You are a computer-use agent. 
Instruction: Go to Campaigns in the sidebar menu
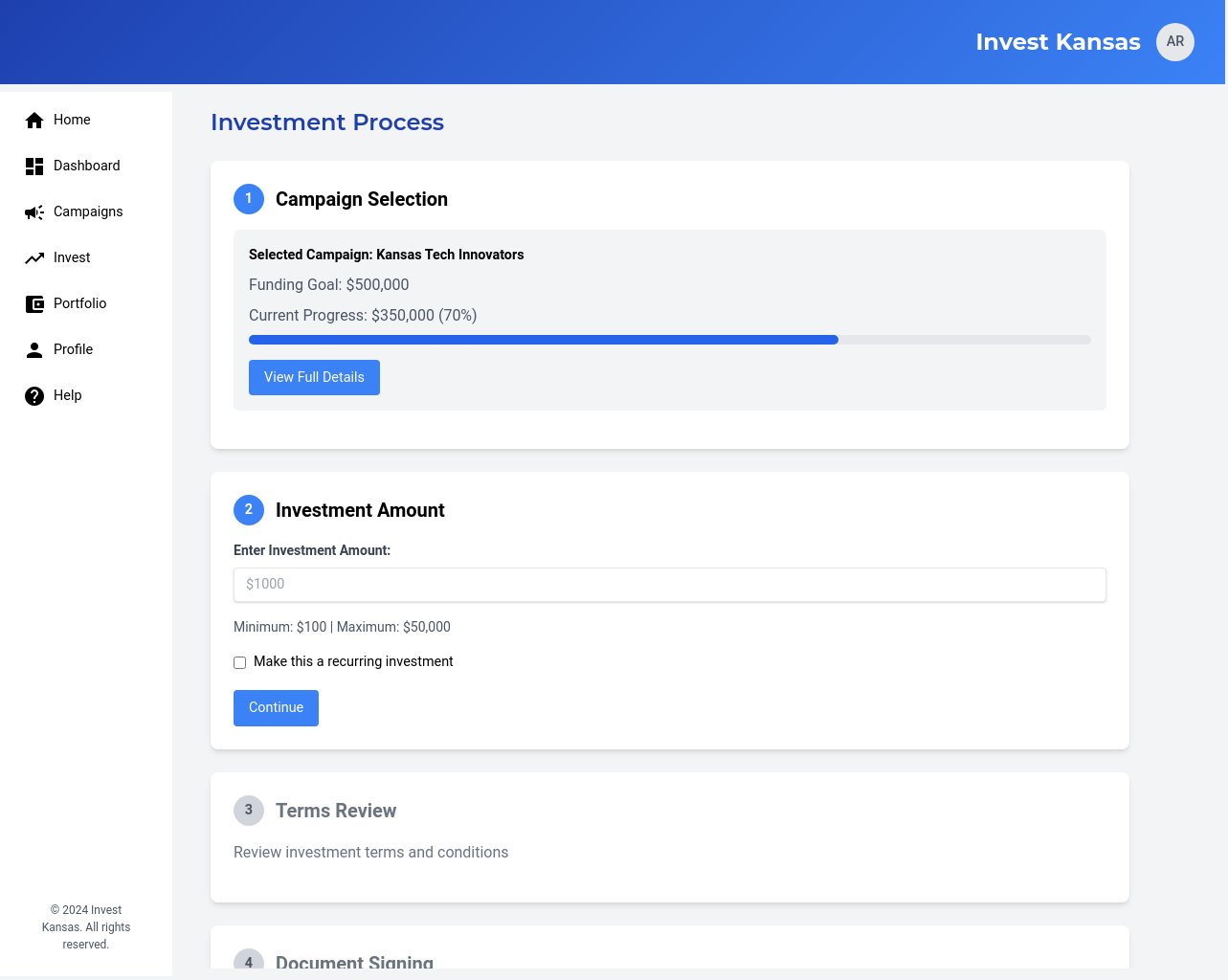[88, 212]
